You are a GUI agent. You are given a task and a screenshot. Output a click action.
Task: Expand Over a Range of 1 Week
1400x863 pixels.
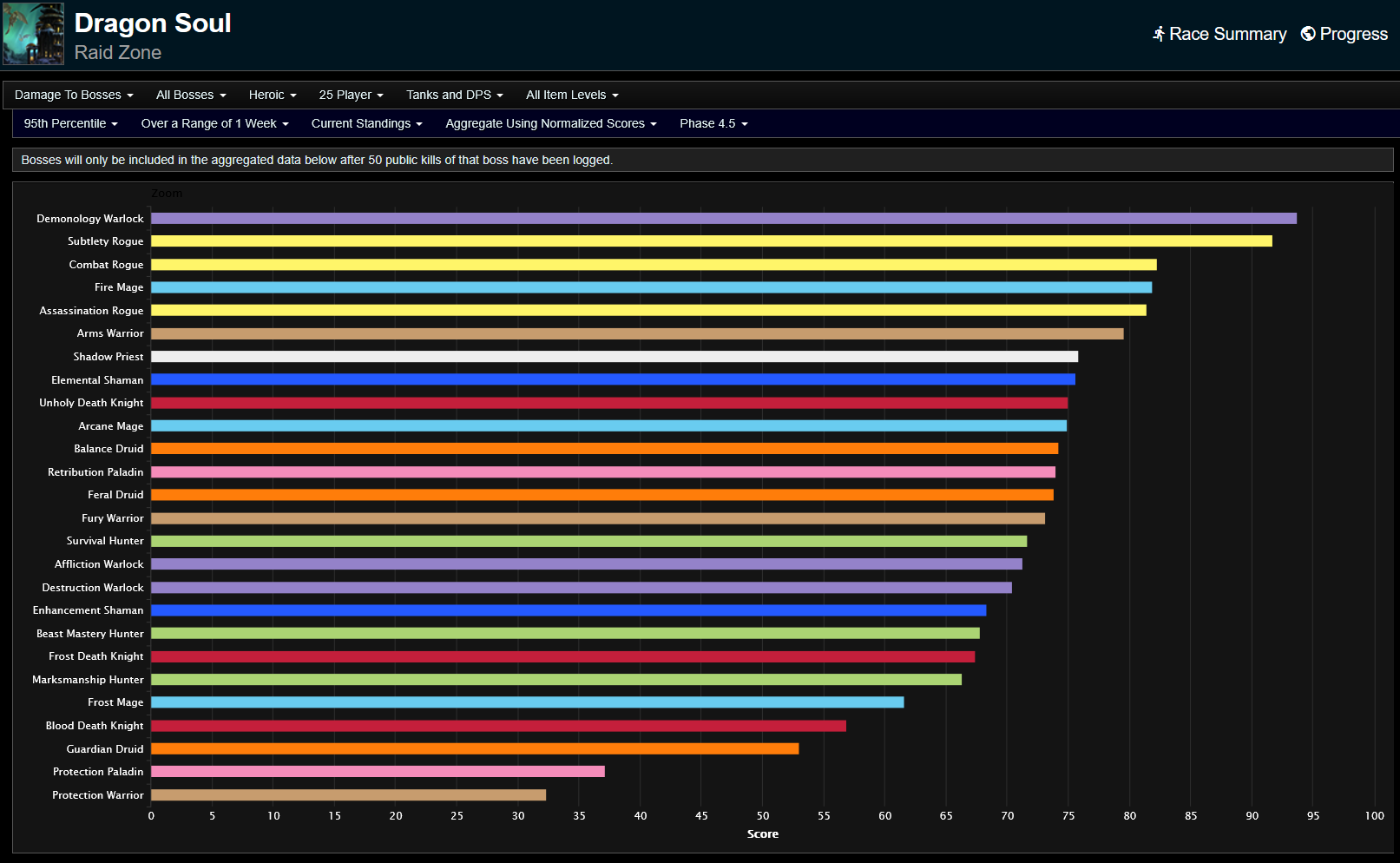pos(214,123)
